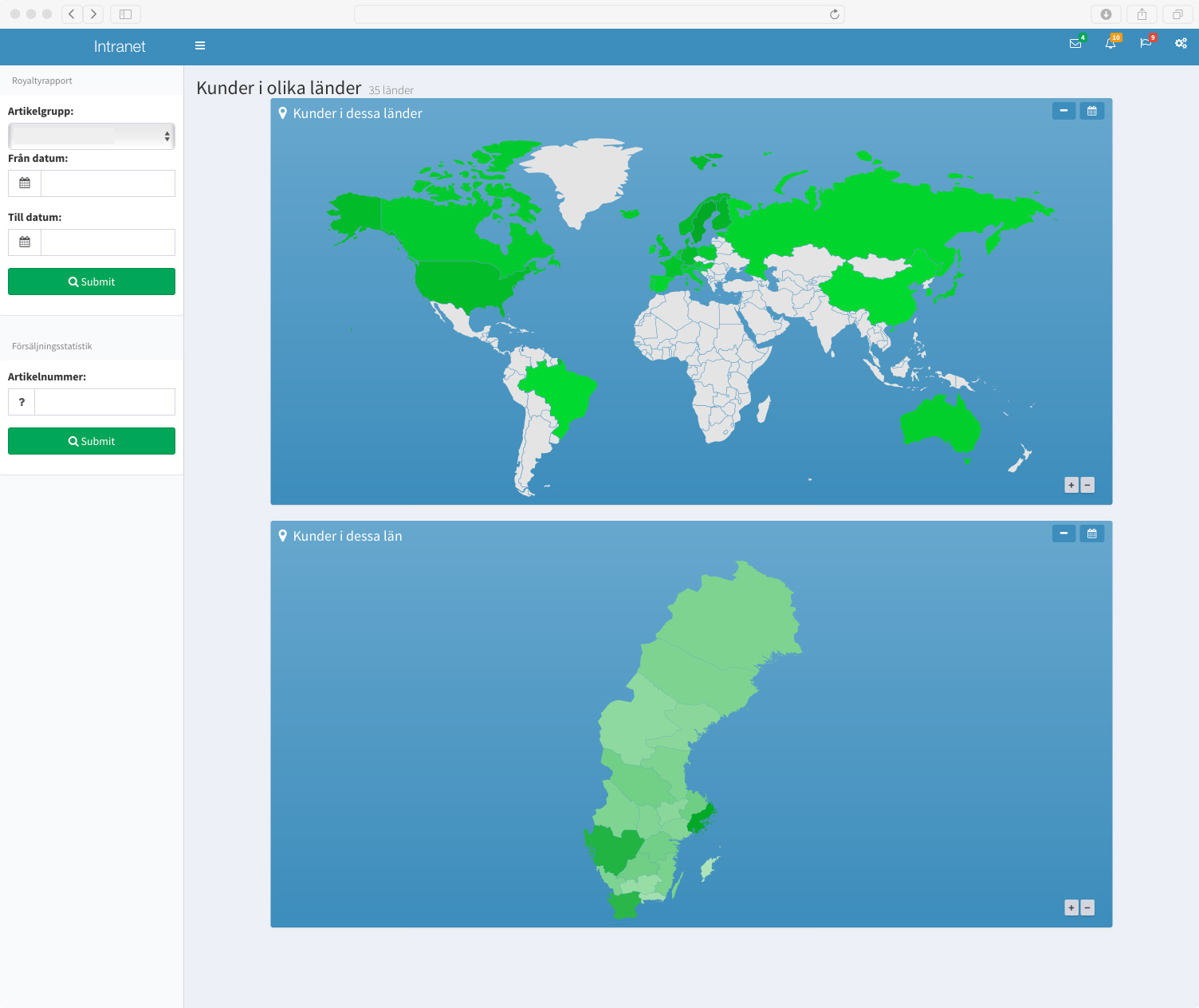Click the calendar icon beside Till datum
This screenshot has width=1199, height=1008.
click(x=25, y=242)
